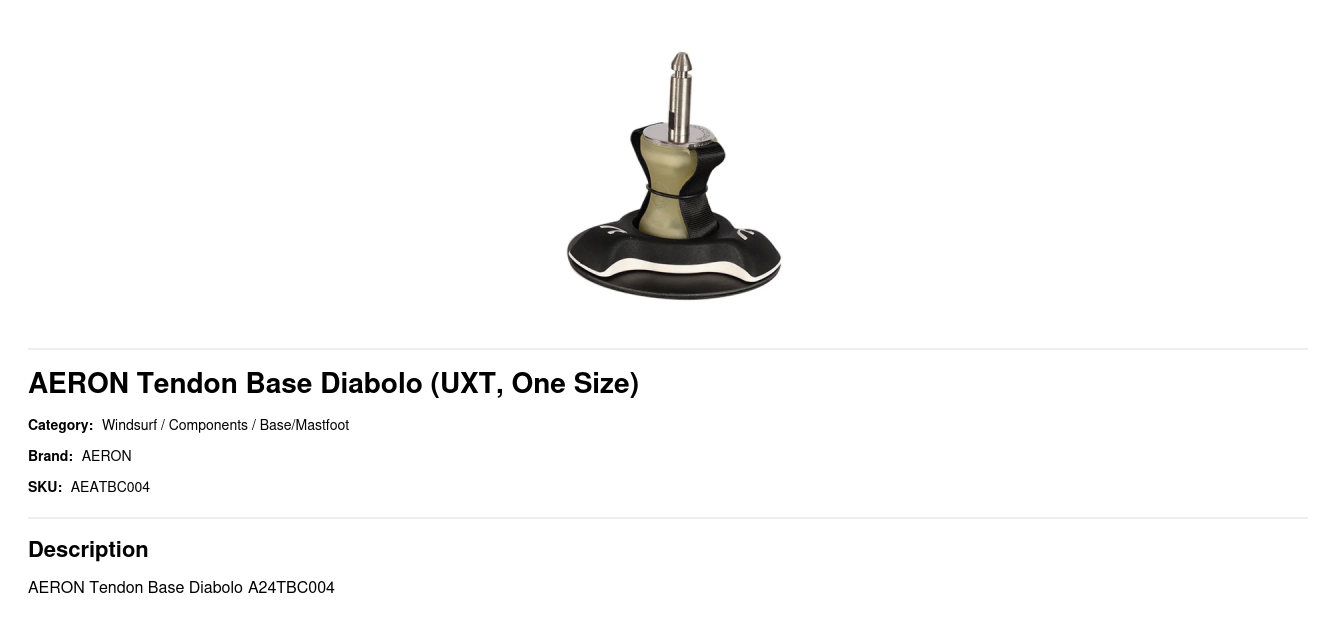Click the Brand label
The image size is (1328, 627).
pos(50,456)
